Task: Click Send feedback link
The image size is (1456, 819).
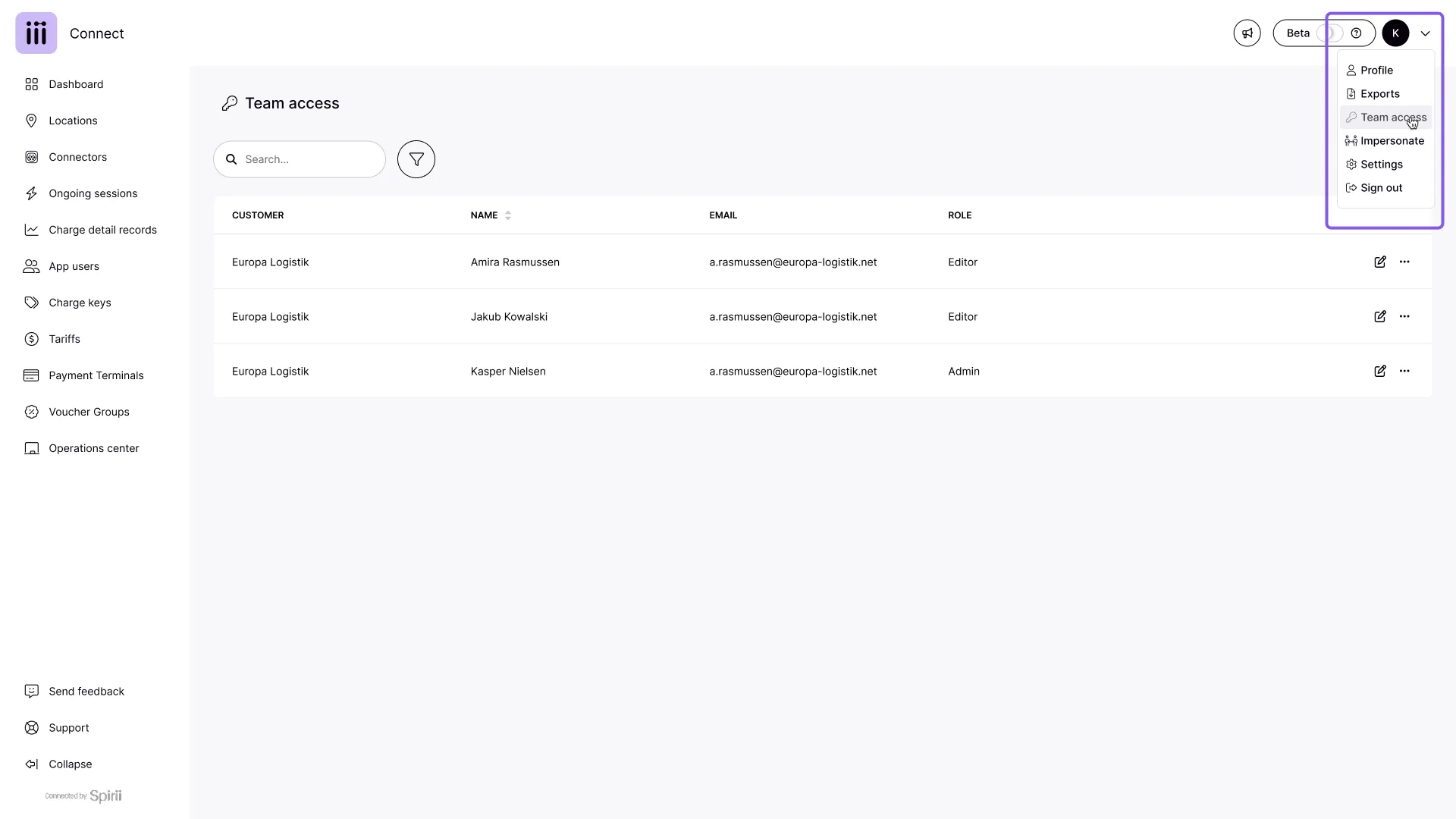Action: 86,691
